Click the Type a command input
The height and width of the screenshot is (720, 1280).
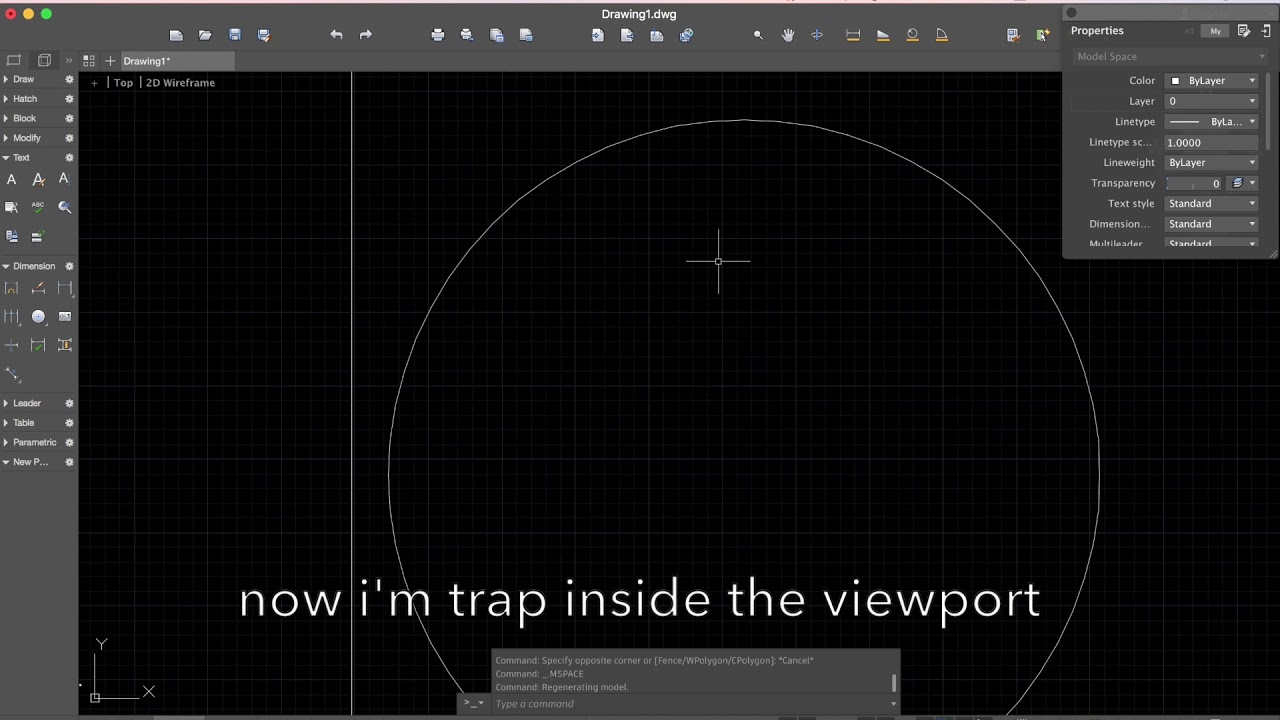coord(690,704)
